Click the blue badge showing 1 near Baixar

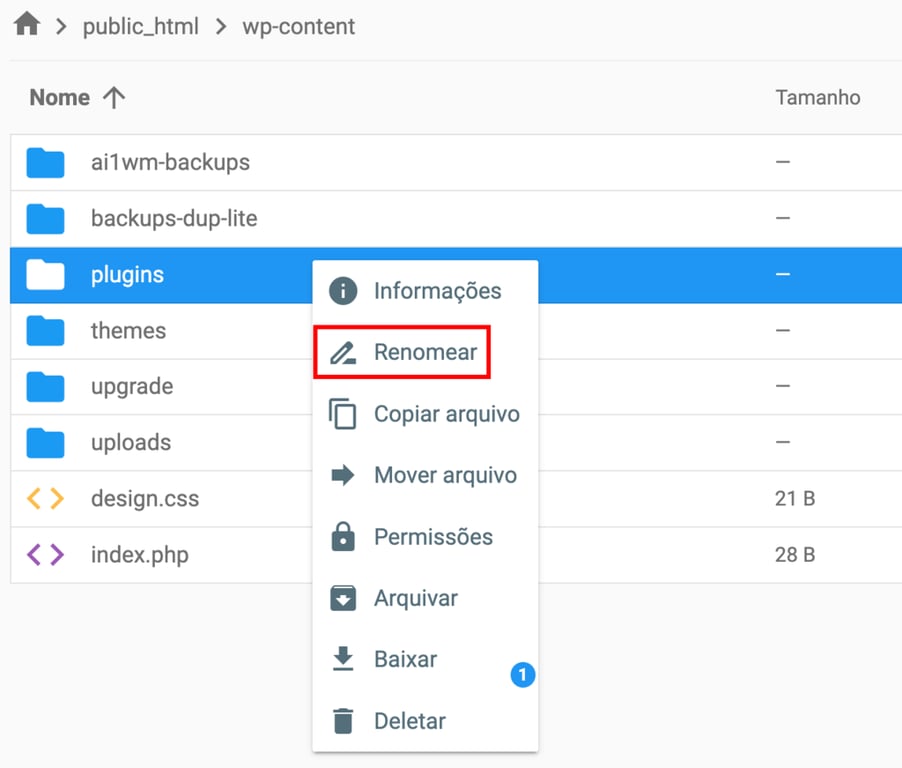pos(522,675)
